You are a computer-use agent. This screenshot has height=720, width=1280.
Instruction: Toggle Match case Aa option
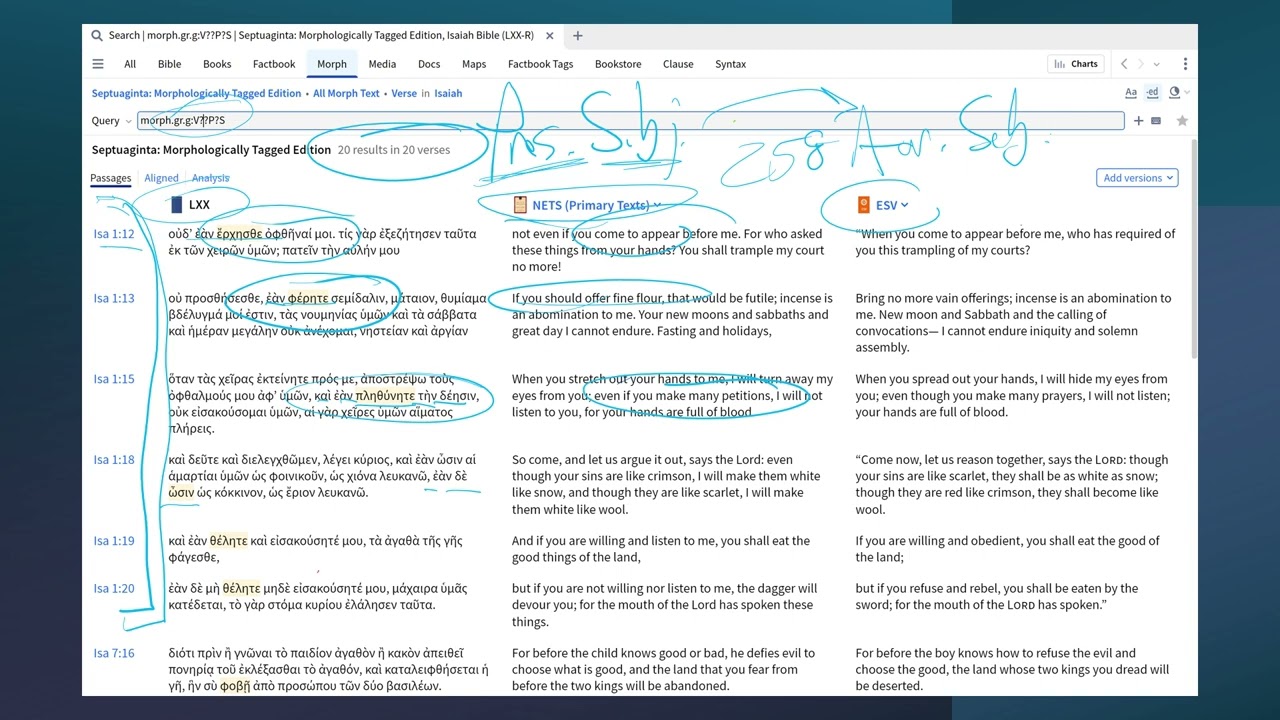1131,92
